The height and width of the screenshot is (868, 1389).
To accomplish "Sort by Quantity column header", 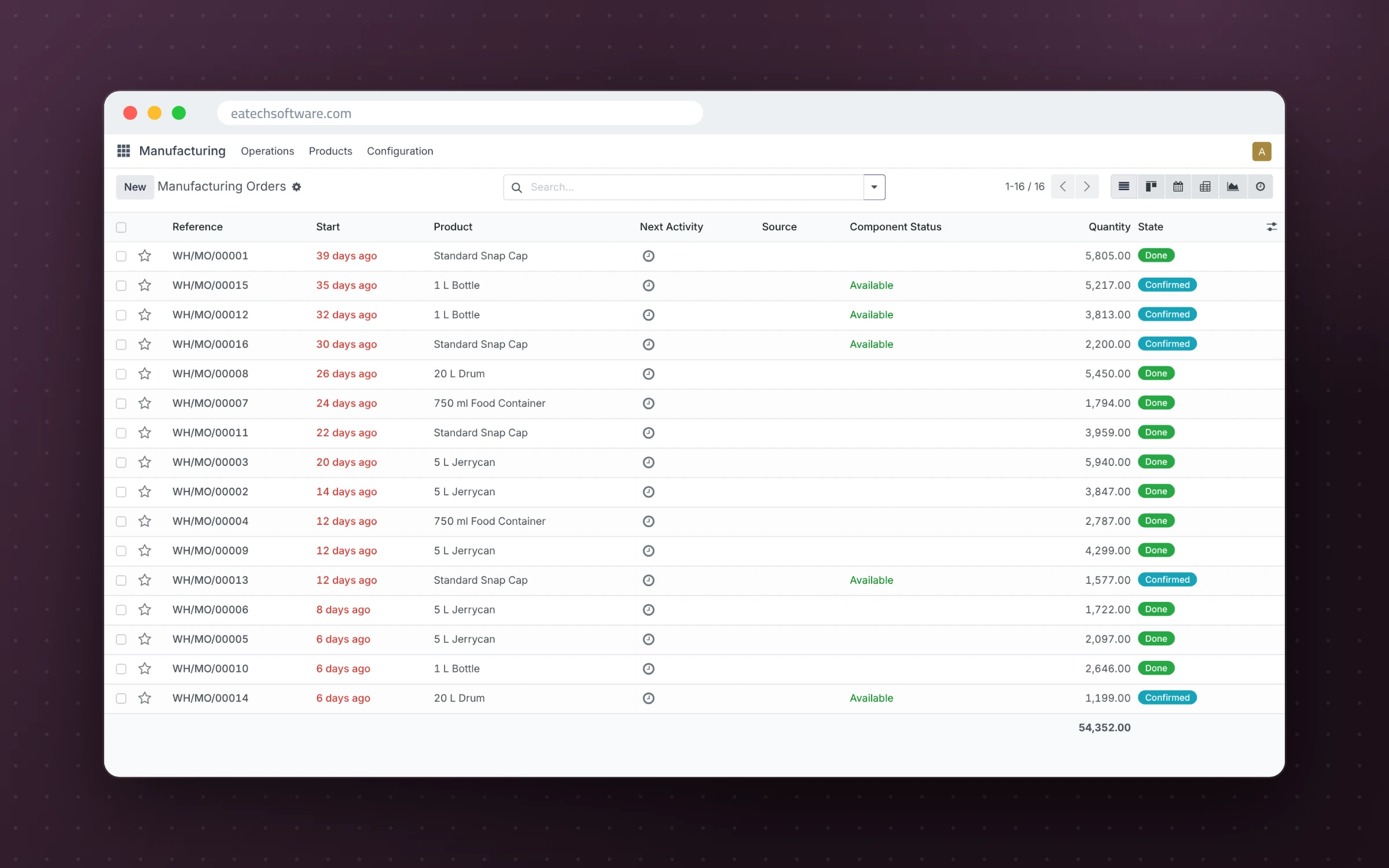I will (x=1109, y=227).
